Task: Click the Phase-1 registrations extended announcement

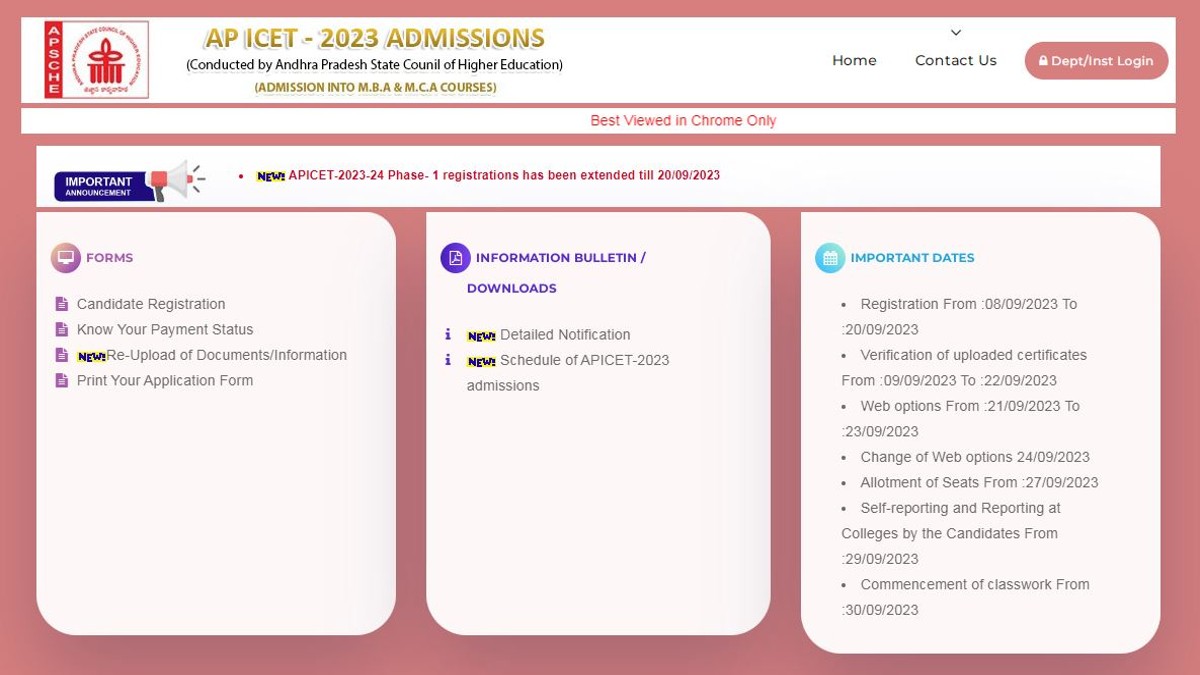Action: (x=504, y=175)
